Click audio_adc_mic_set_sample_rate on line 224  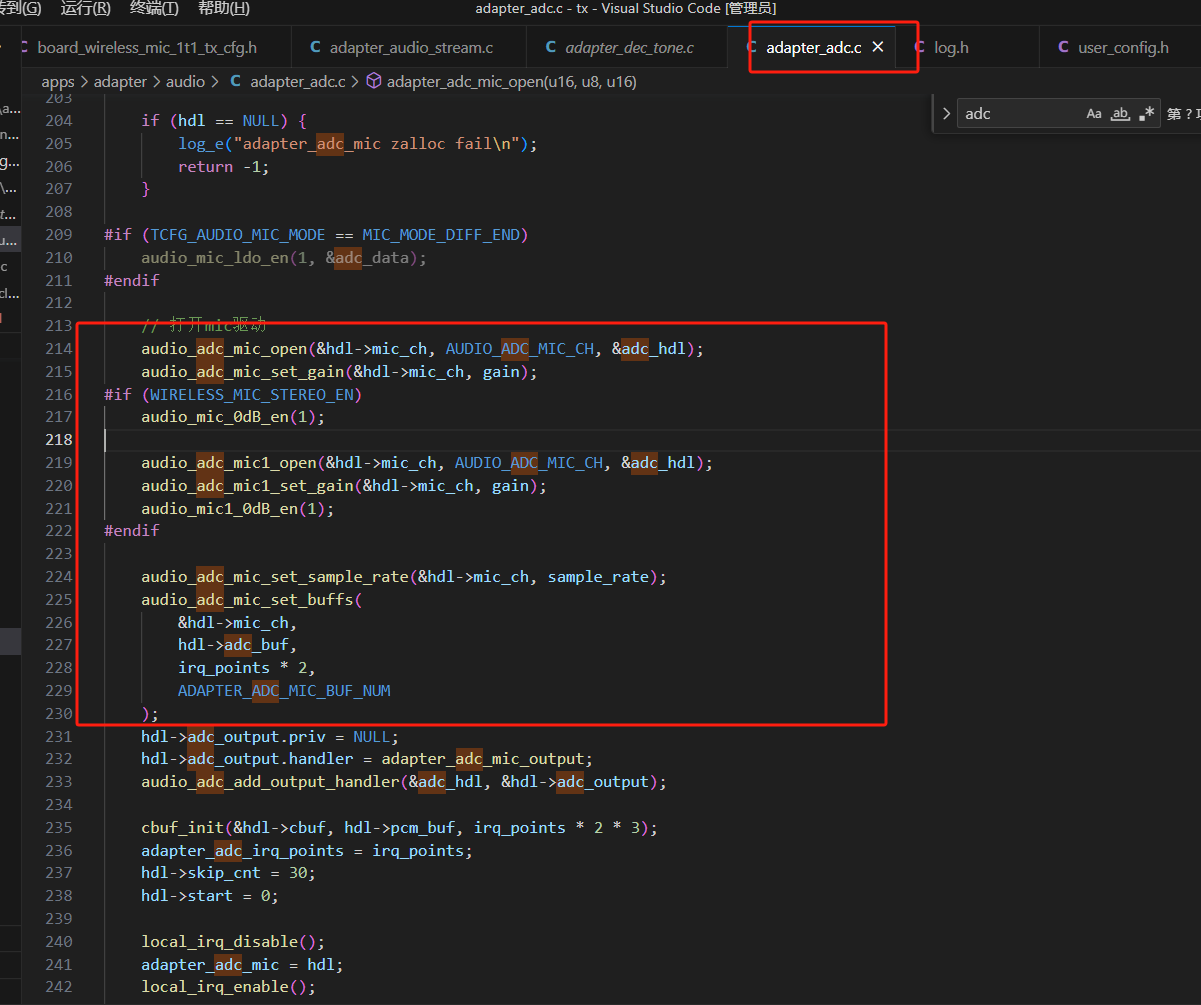275,577
